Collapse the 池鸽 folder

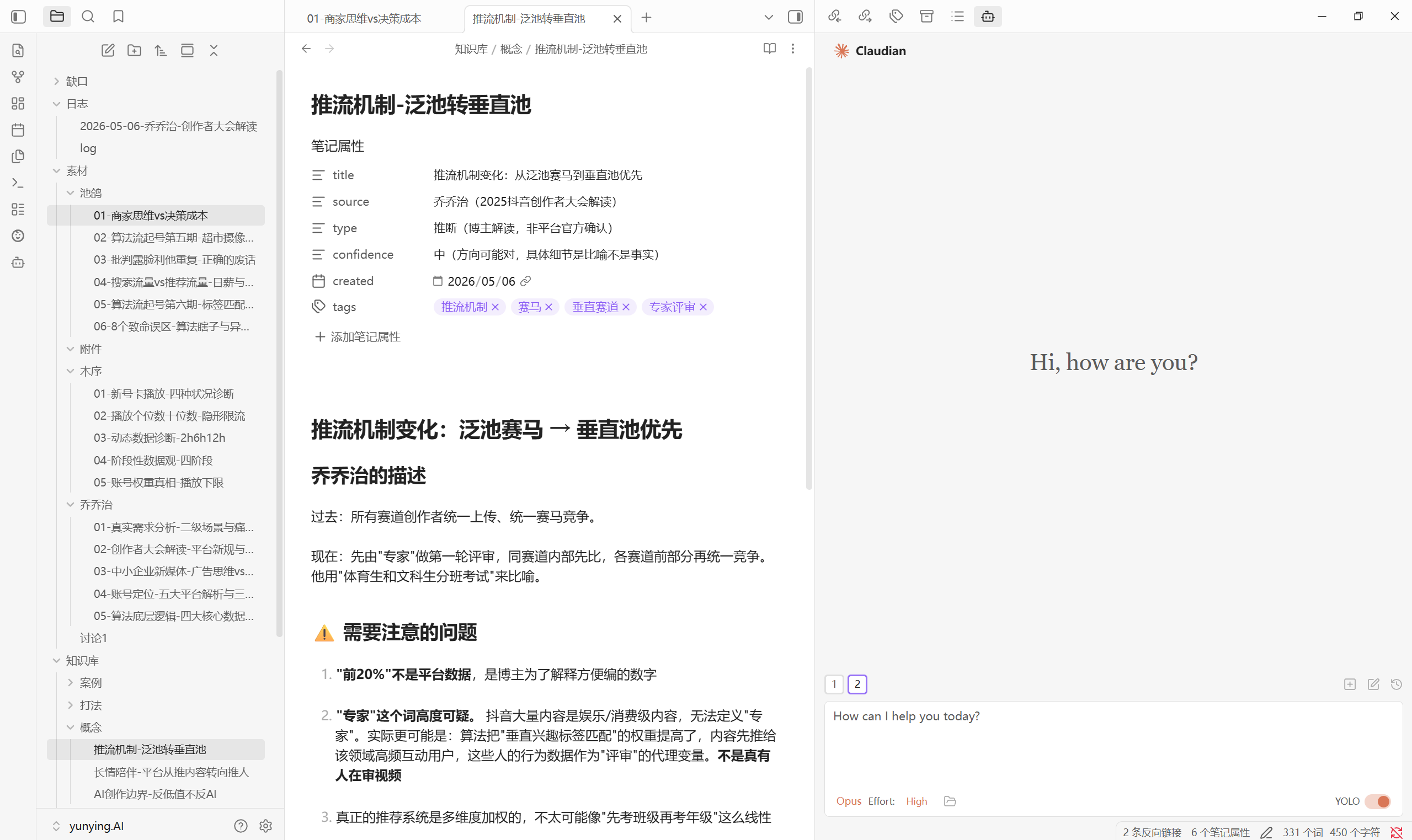[x=70, y=193]
